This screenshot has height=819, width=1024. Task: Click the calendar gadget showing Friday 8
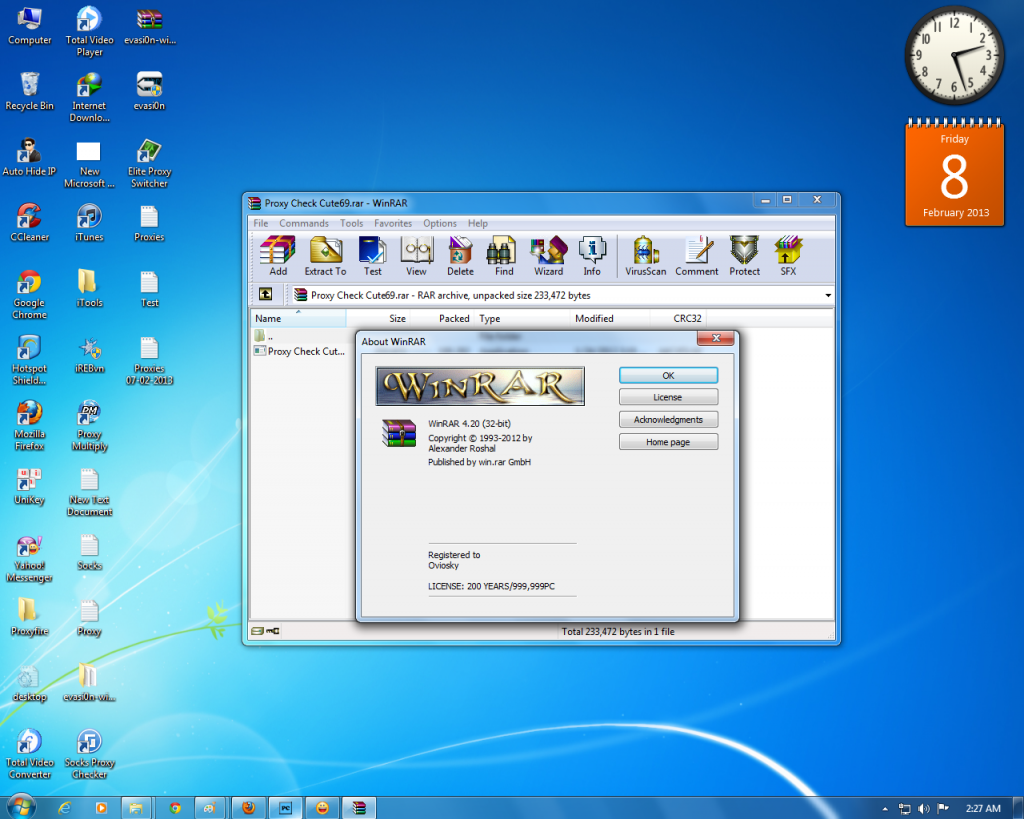954,173
